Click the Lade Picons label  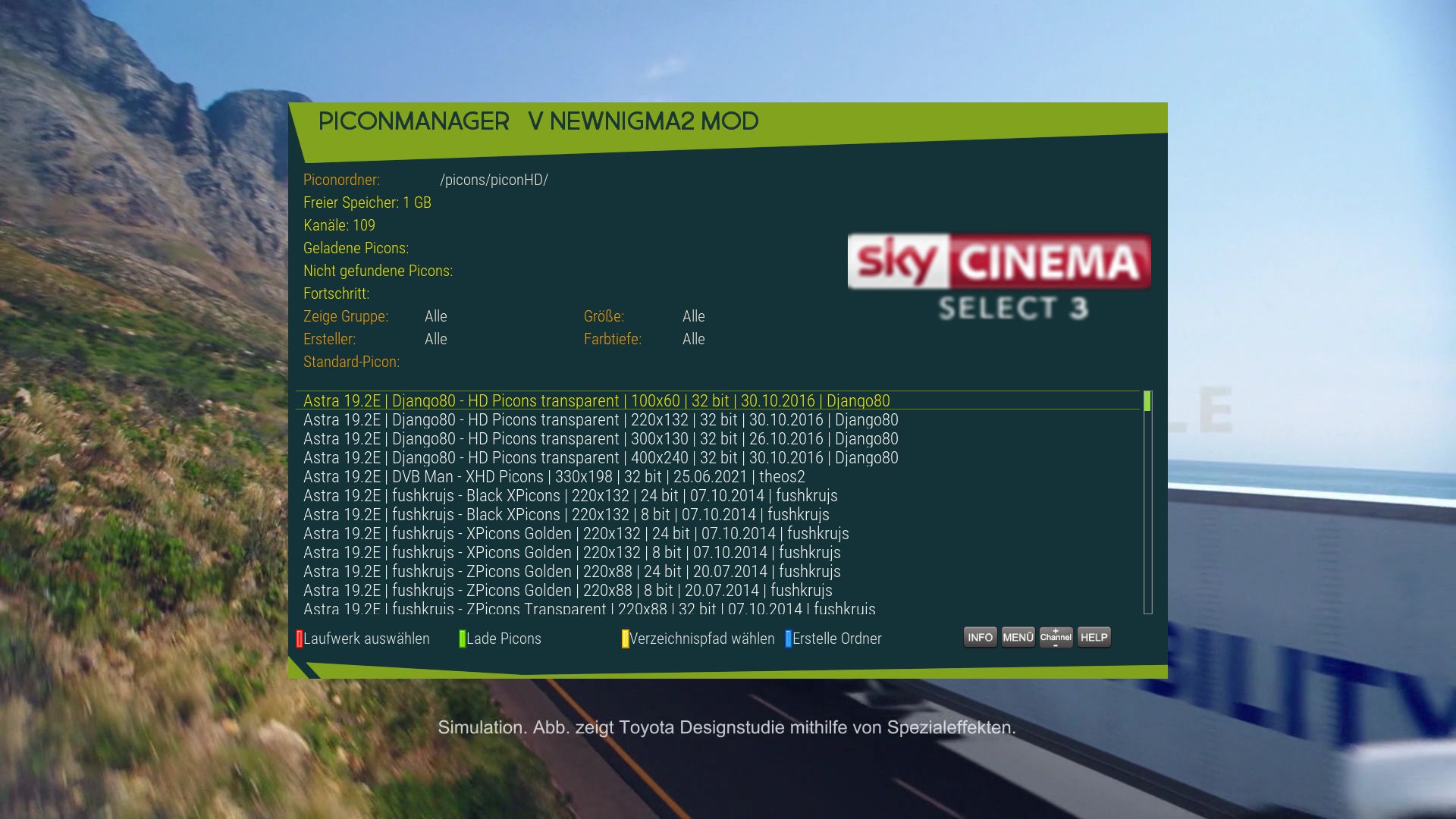click(504, 639)
